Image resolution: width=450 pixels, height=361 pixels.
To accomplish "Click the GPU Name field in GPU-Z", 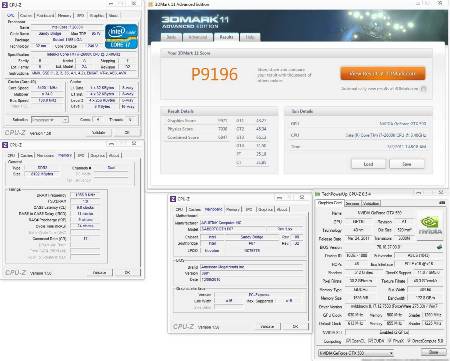I will (x=379, y=212).
